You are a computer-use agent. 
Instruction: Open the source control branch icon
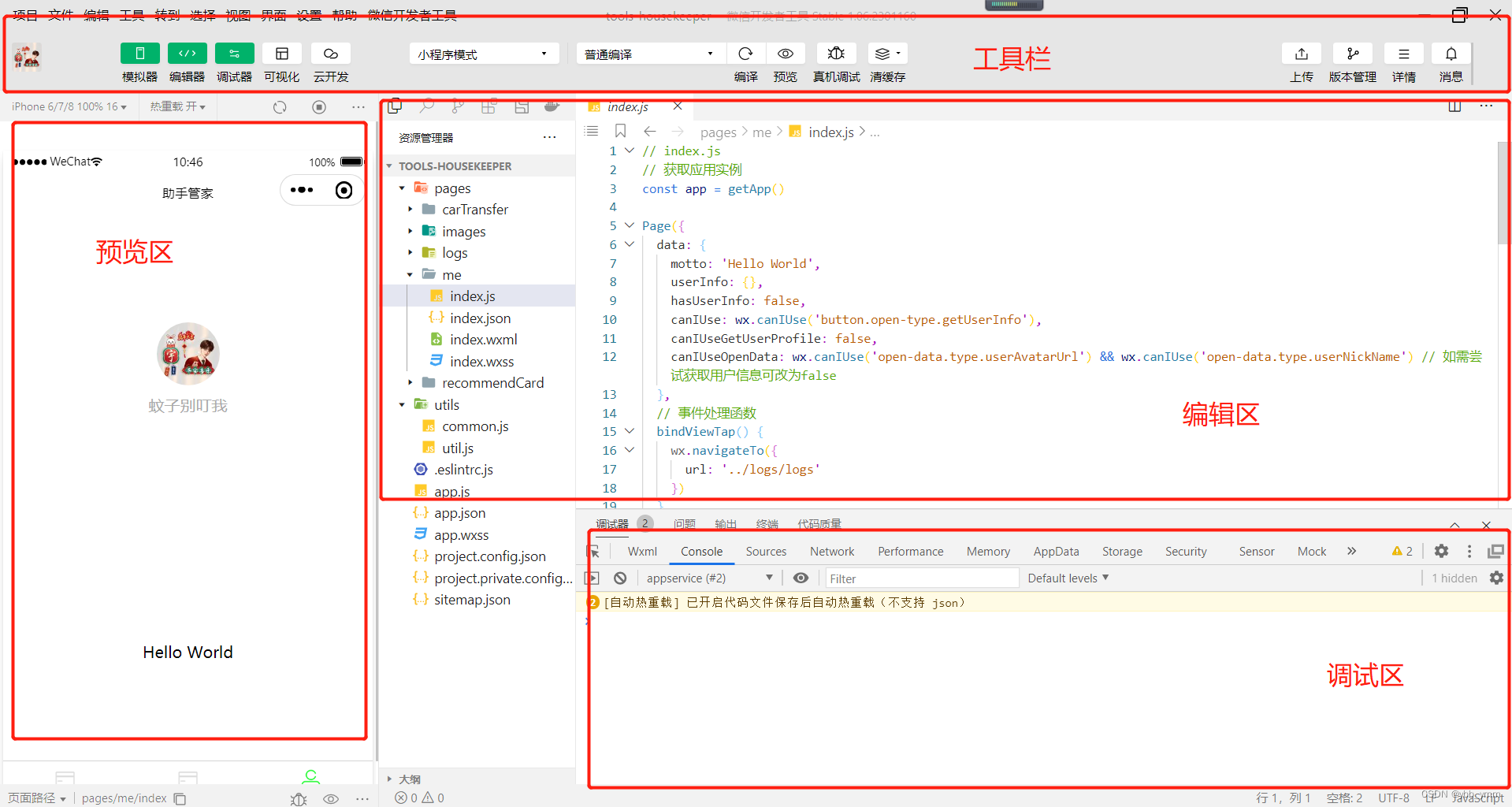[458, 106]
